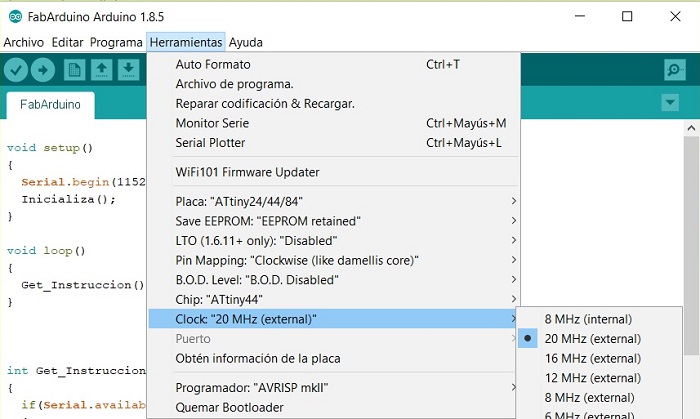Choose Quemar Bootloader
The width and height of the screenshot is (700, 419).
[x=333, y=407]
